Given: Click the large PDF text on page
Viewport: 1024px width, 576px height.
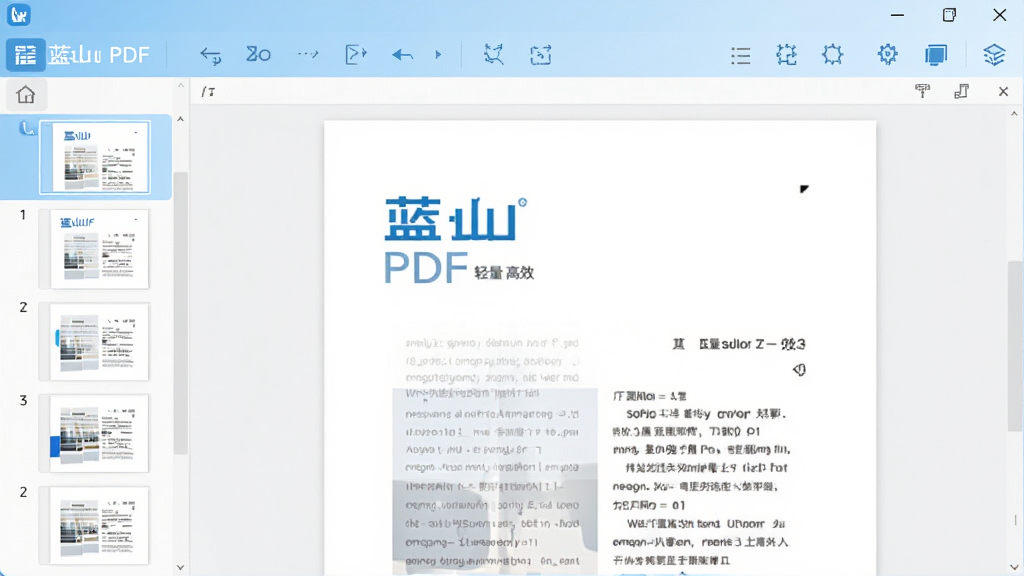Looking at the screenshot, I should pyautogui.click(x=426, y=268).
